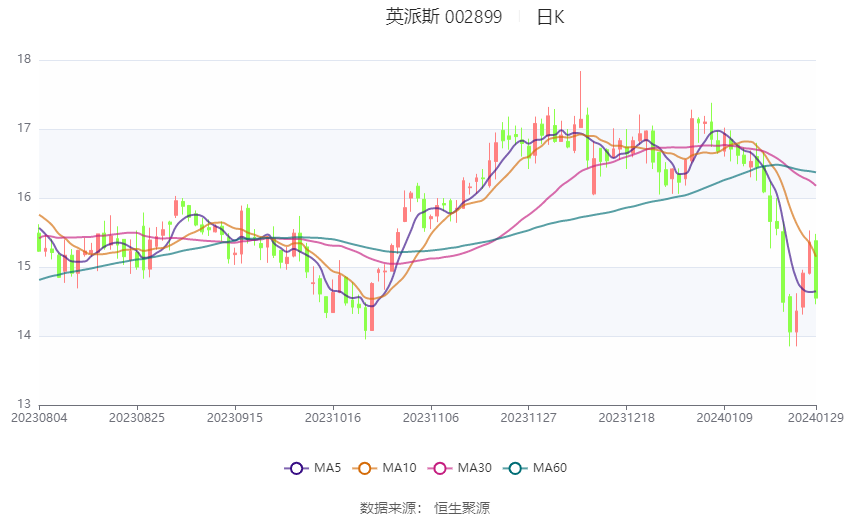The width and height of the screenshot is (850, 516).
Task: Click the x-axis date 20231016
Action: point(333,418)
